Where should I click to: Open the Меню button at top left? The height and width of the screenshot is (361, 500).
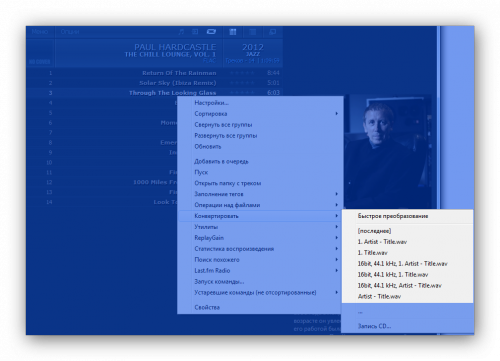[40, 32]
